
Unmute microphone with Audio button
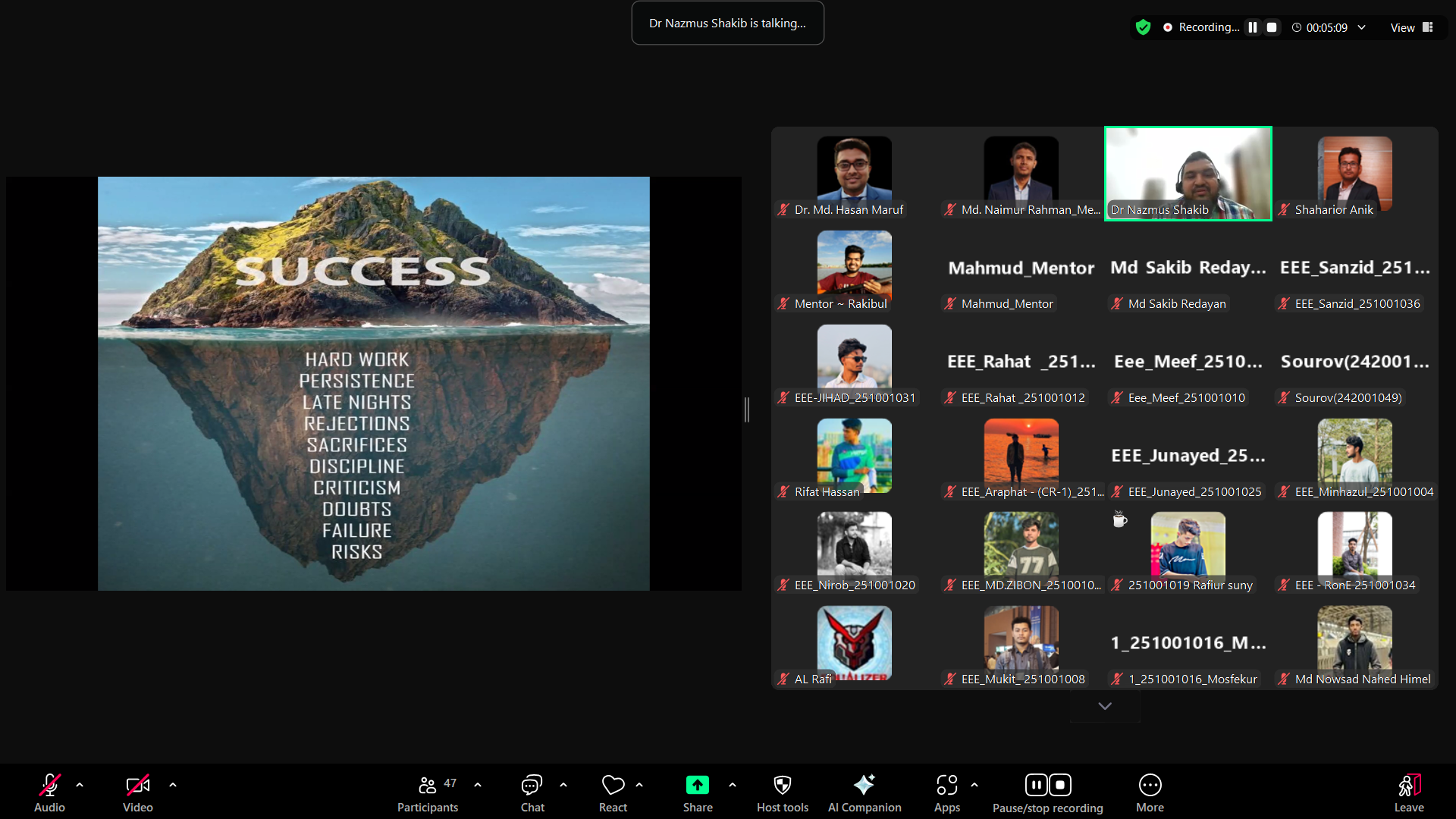(49, 785)
